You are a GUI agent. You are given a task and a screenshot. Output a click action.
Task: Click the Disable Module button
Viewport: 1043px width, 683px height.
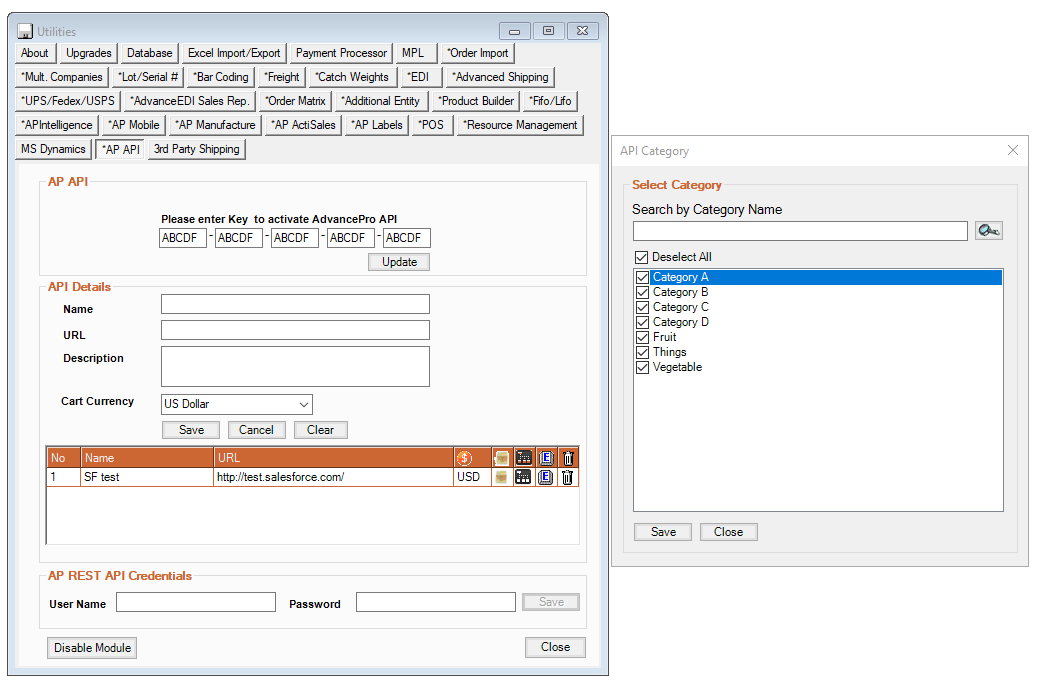tap(93, 648)
